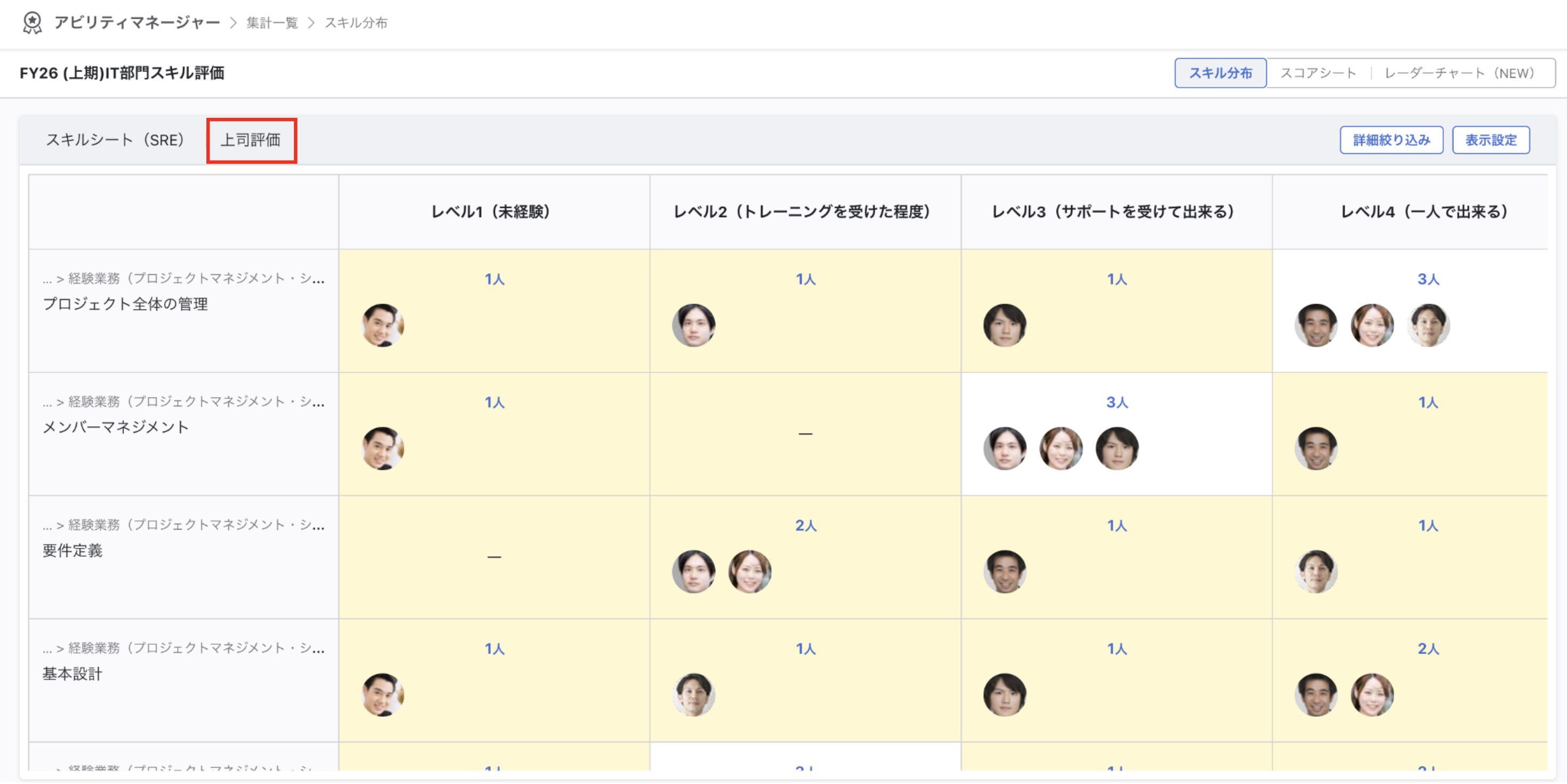
Task: Click 3人 count in プロジェクト全体の管理 Level 4
Action: 1428,279
